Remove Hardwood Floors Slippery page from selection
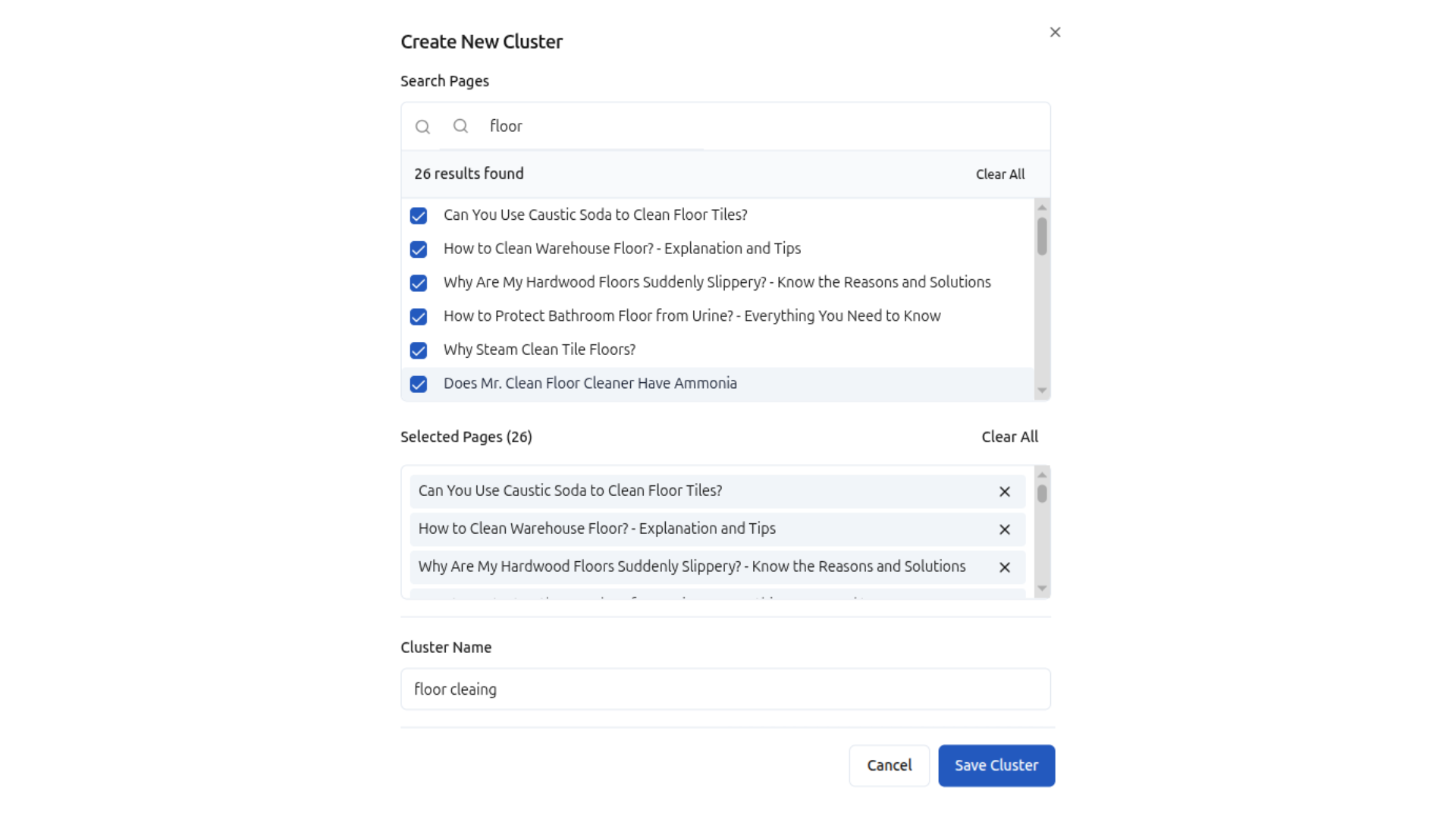The image size is (1456, 819). pos(1004,568)
